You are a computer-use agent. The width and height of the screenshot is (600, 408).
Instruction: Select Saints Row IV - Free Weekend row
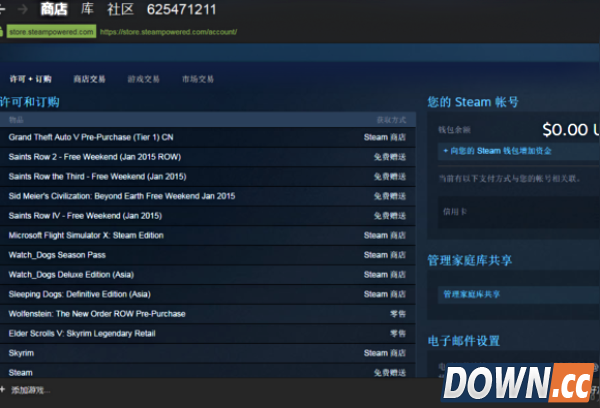(207, 216)
